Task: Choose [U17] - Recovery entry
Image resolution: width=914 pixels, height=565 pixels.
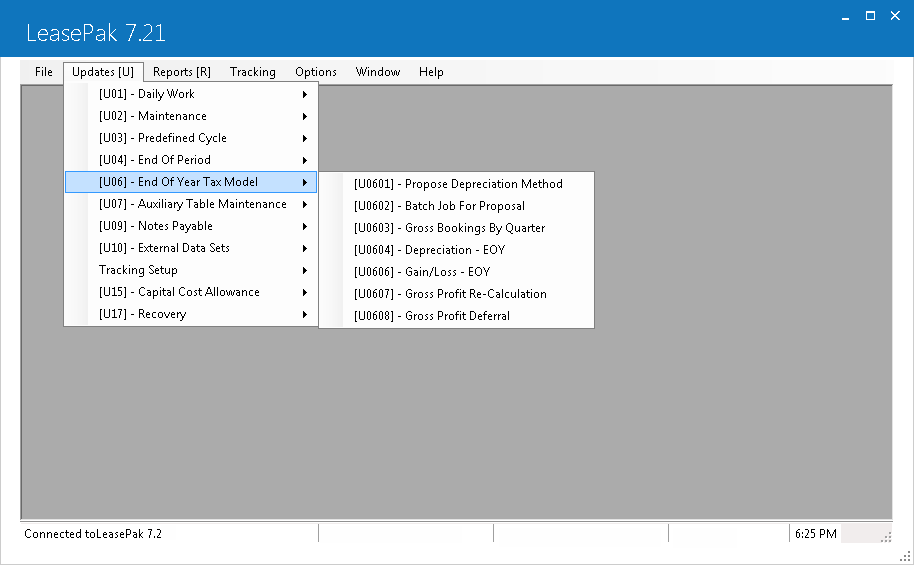Action: 191,314
